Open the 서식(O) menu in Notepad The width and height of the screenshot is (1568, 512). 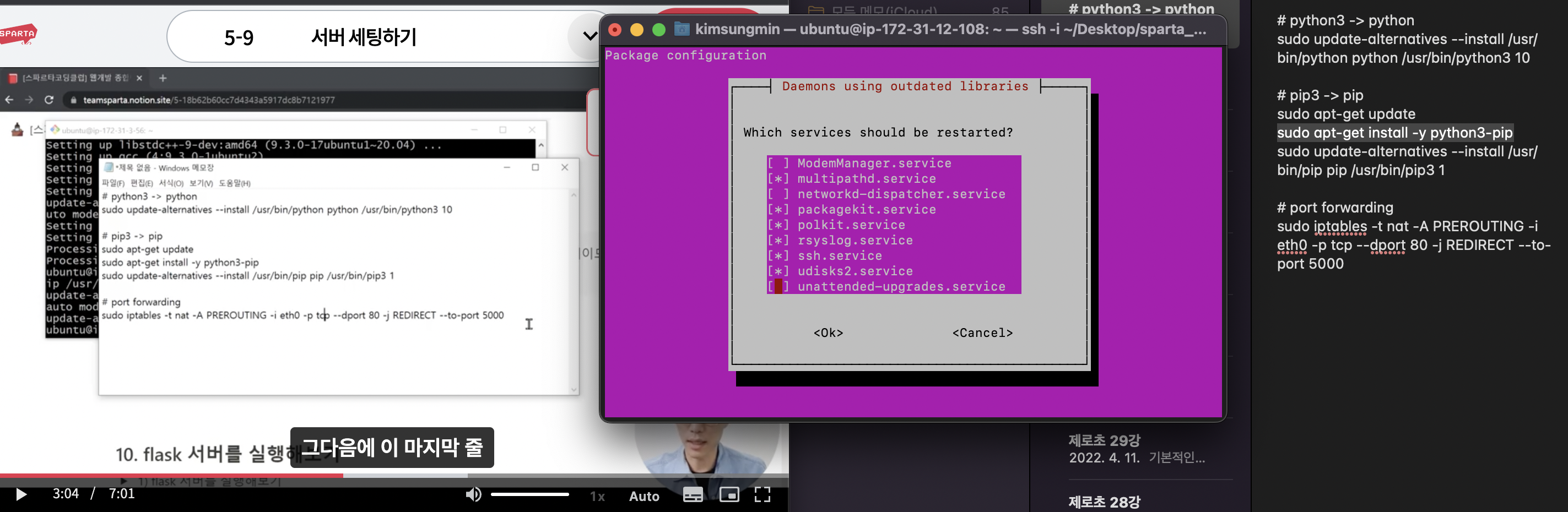pos(171,183)
